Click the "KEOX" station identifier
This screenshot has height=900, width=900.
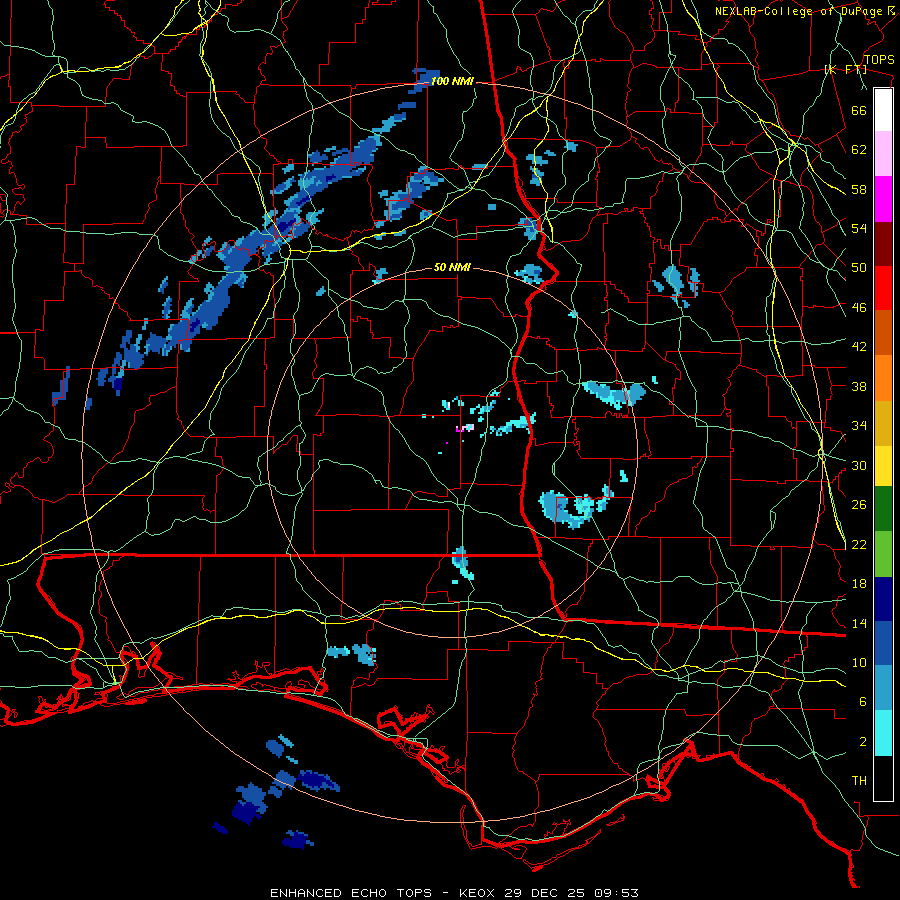coord(478,893)
